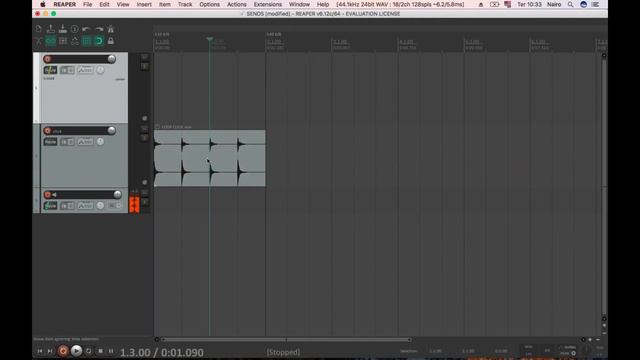Open the Apple menu
The height and width of the screenshot is (360, 640).
[42, 4]
